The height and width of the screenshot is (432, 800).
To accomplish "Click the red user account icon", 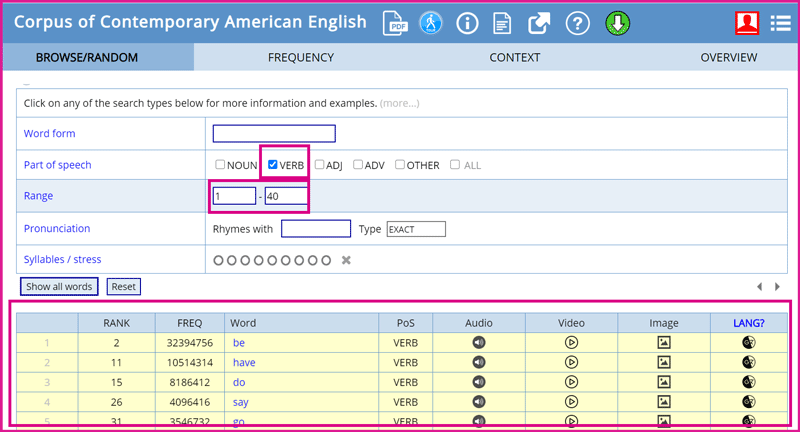I will (746, 23).
